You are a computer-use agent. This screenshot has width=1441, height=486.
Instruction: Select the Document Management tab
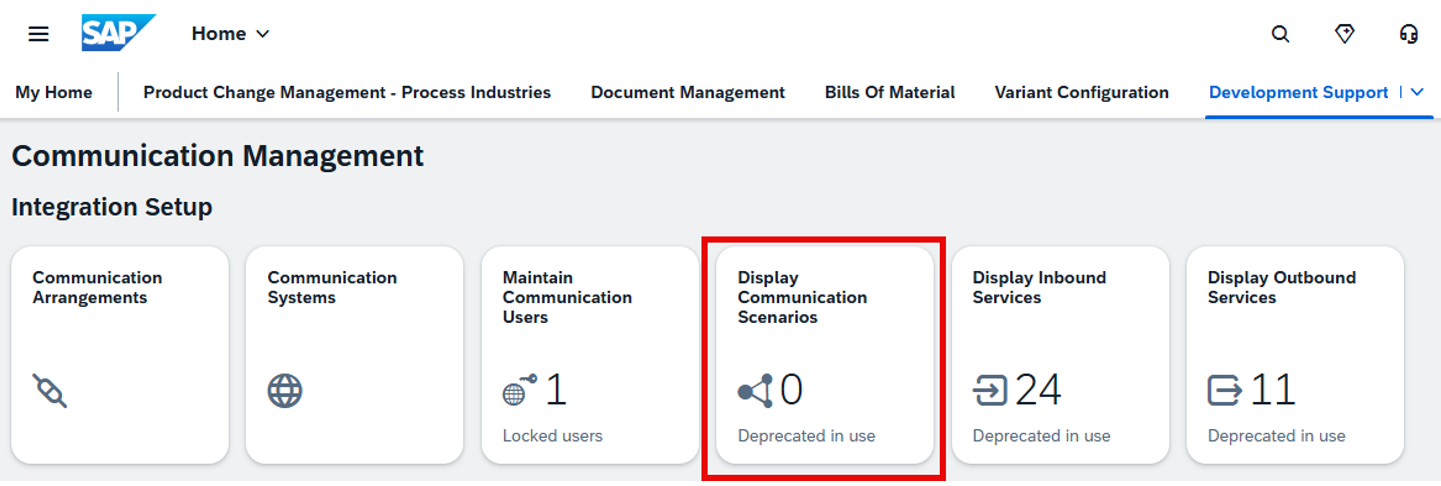click(x=687, y=93)
